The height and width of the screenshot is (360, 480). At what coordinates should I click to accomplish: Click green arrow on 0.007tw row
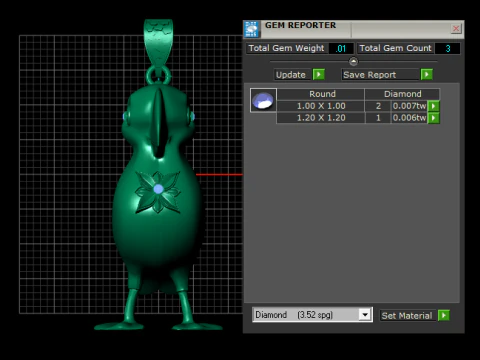434,106
